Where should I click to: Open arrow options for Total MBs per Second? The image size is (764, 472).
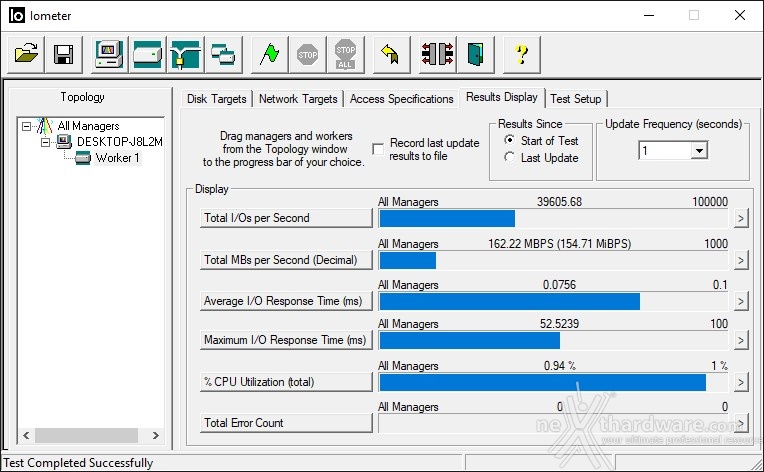pyautogui.click(x=741, y=260)
